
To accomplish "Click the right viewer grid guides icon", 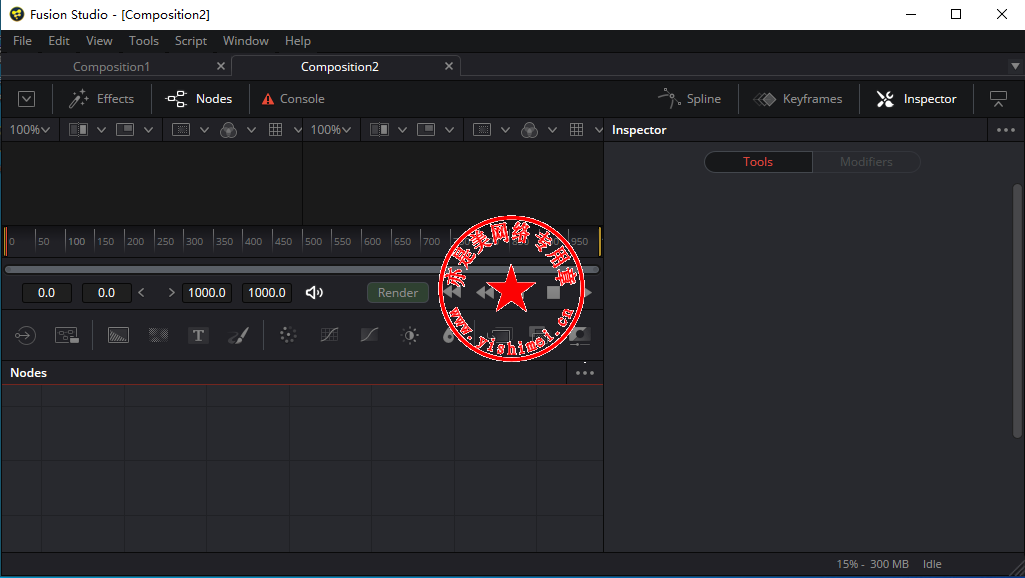I will tap(577, 130).
